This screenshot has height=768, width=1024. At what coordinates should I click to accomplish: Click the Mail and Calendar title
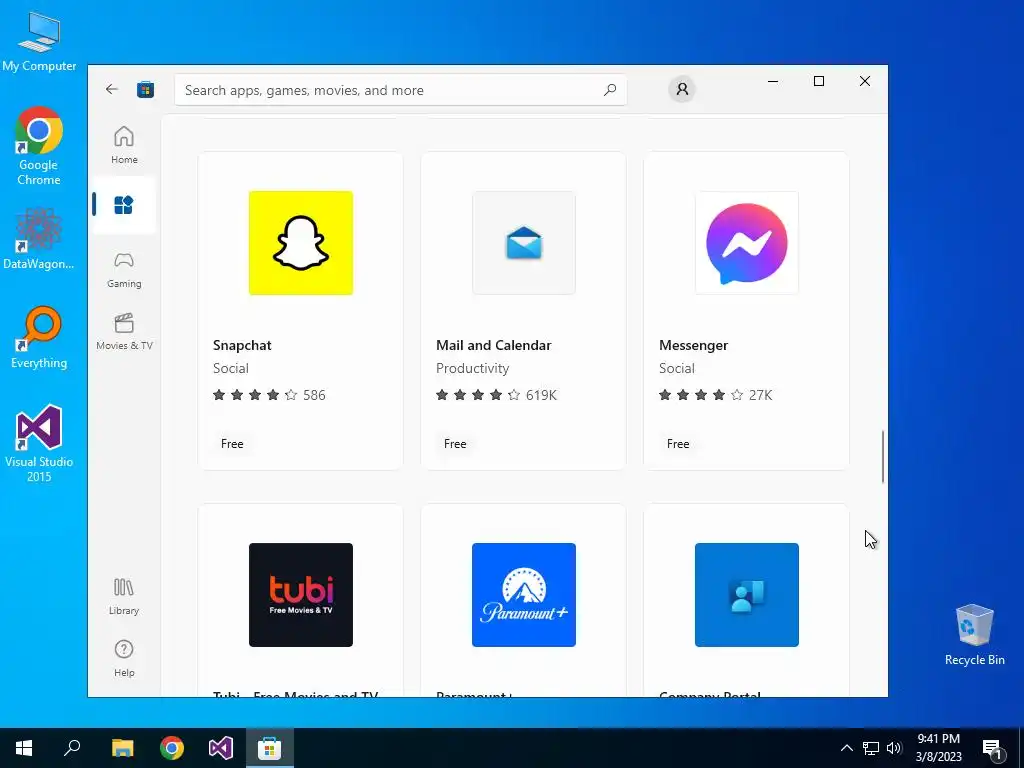(494, 345)
